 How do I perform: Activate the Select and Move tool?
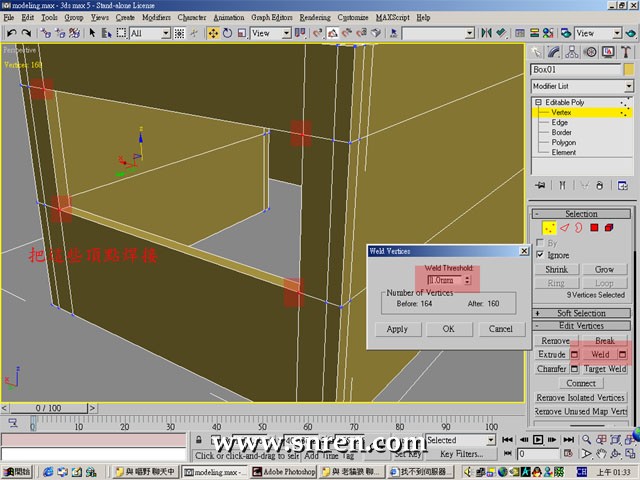[x=213, y=33]
